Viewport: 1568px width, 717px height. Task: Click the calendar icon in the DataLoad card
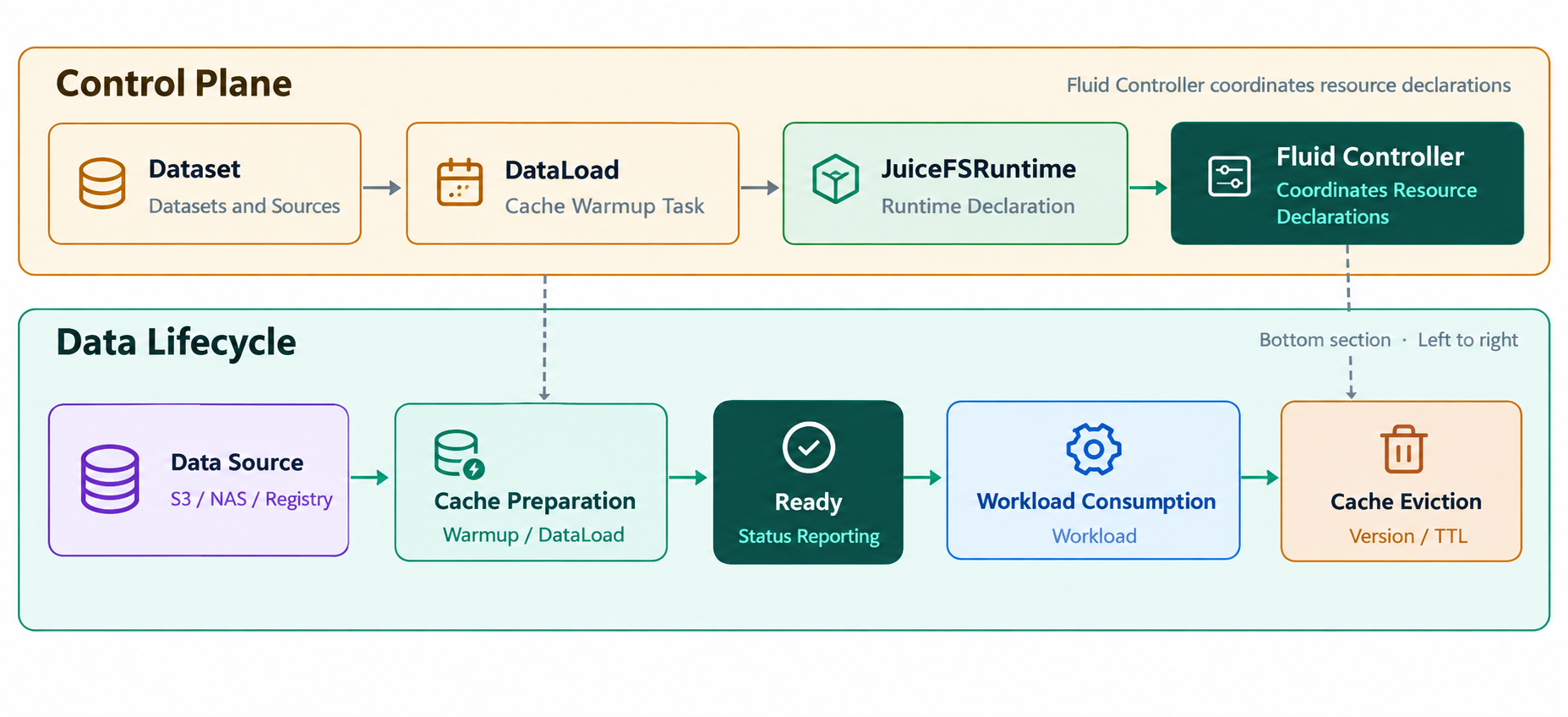tap(460, 183)
